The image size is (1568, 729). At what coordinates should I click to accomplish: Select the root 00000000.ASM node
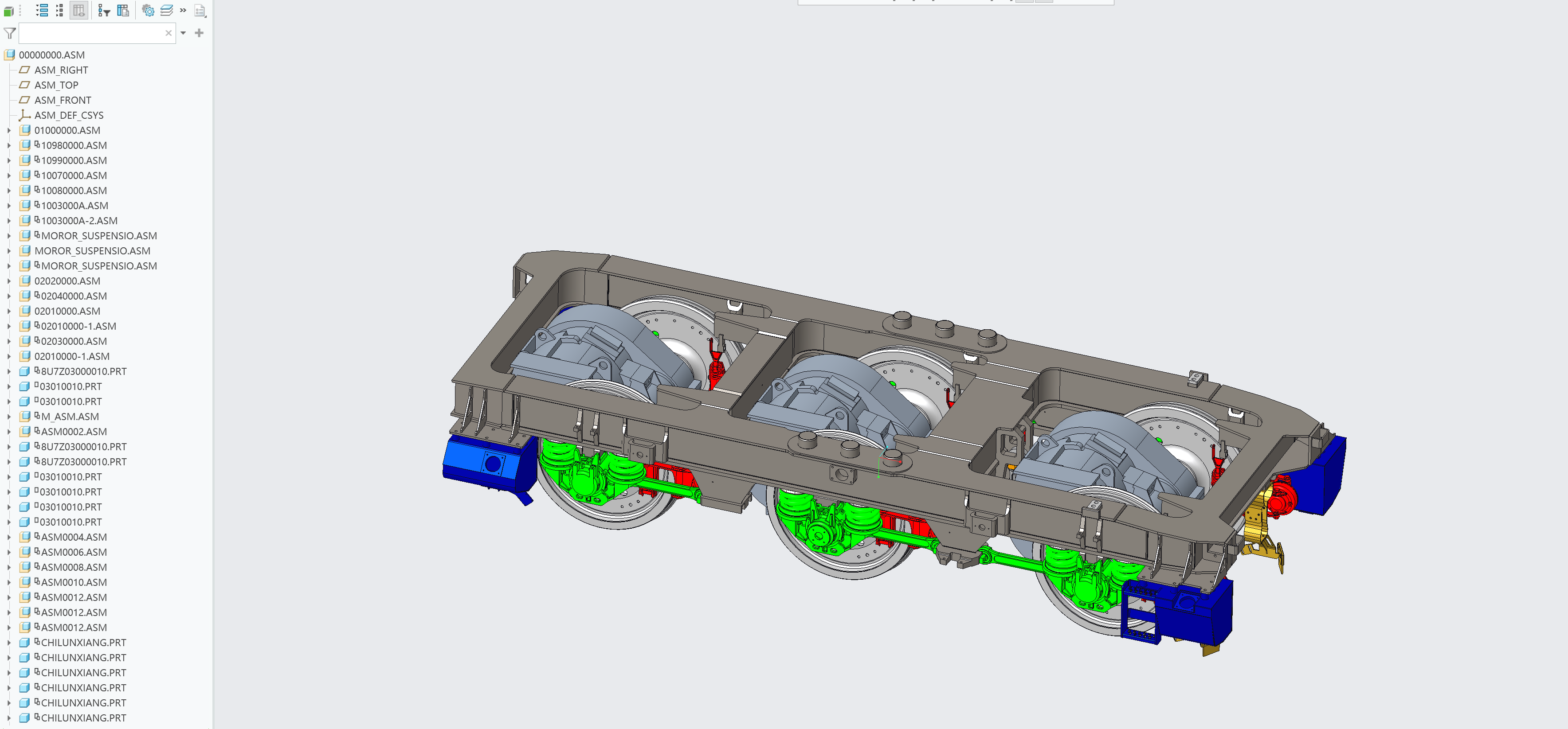coord(52,55)
